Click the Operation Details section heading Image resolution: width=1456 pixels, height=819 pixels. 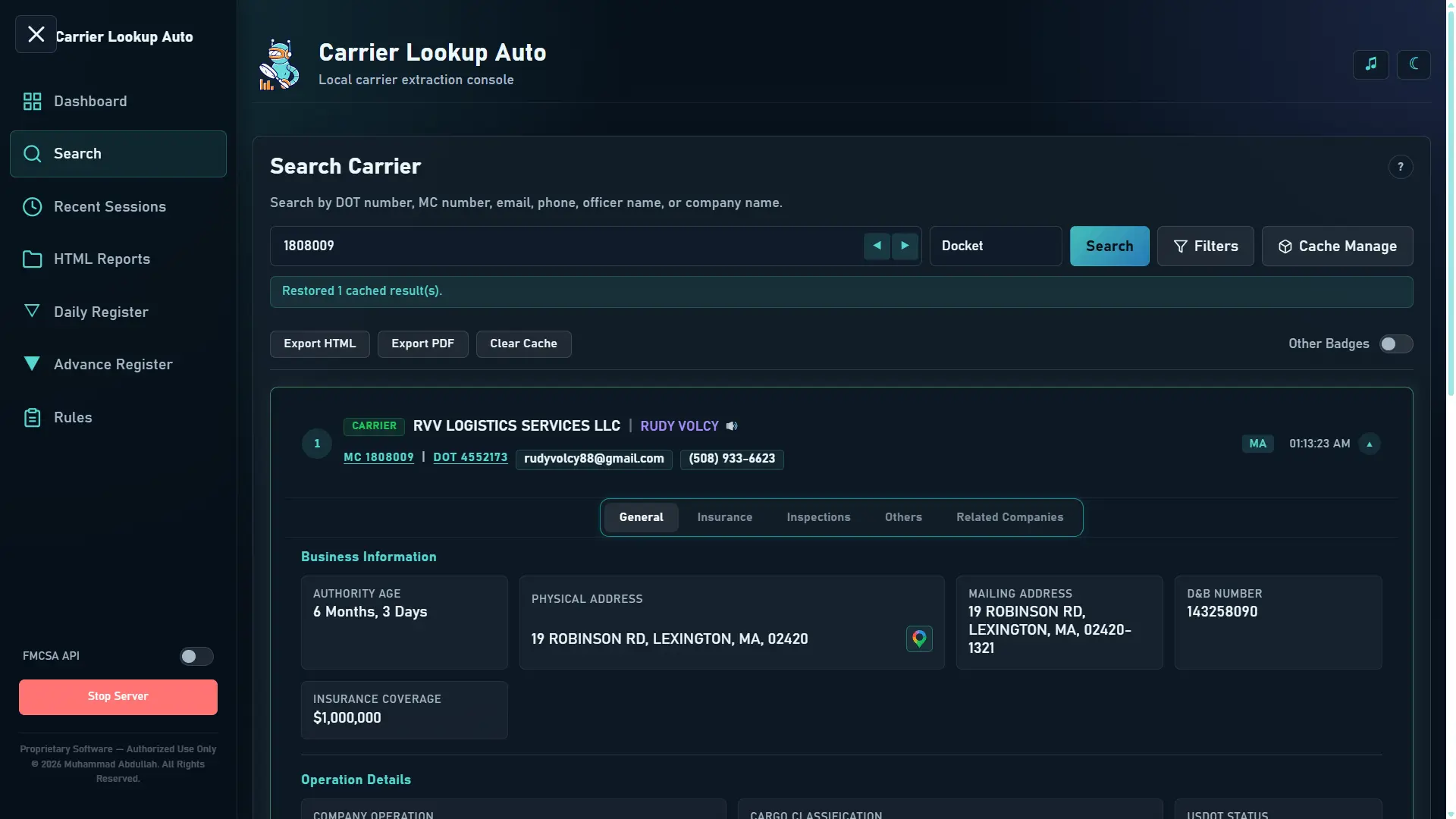[x=356, y=780]
